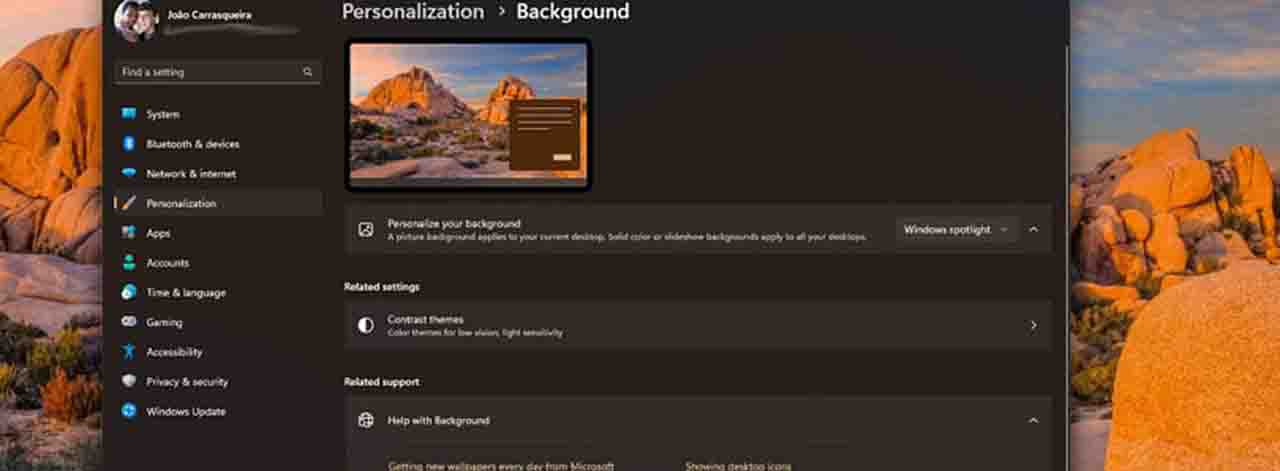Click the Bluetooth & devices icon
Image resolution: width=1280 pixels, height=471 pixels.
point(129,144)
